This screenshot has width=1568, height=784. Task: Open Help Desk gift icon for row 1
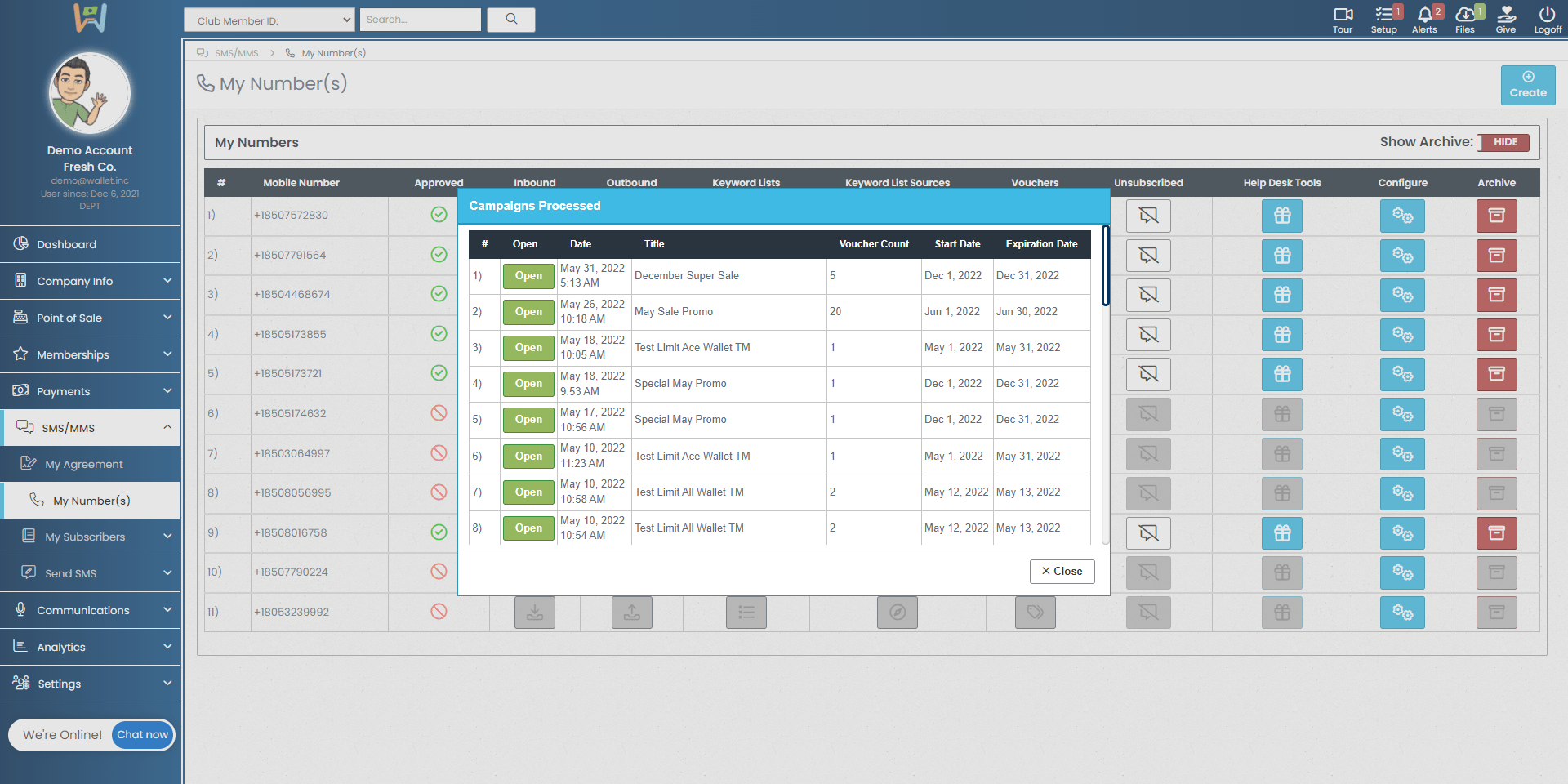click(1282, 216)
